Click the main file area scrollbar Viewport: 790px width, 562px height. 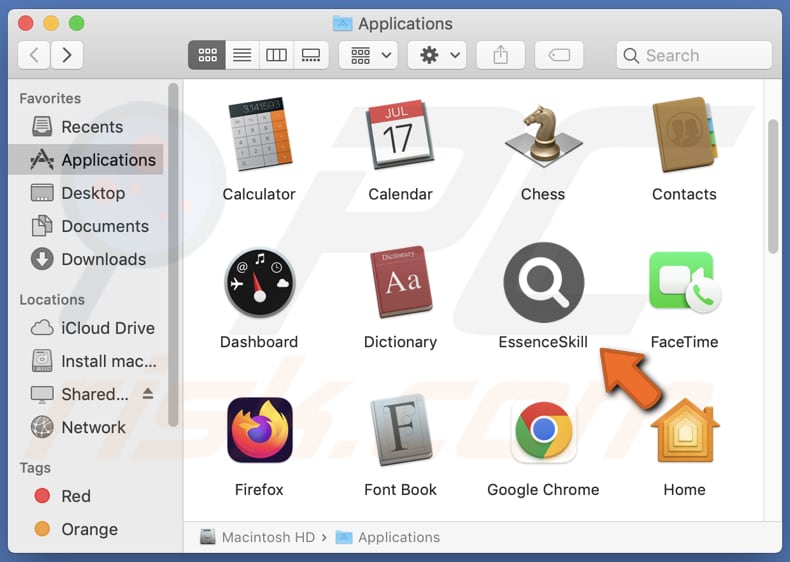pyautogui.click(x=773, y=186)
